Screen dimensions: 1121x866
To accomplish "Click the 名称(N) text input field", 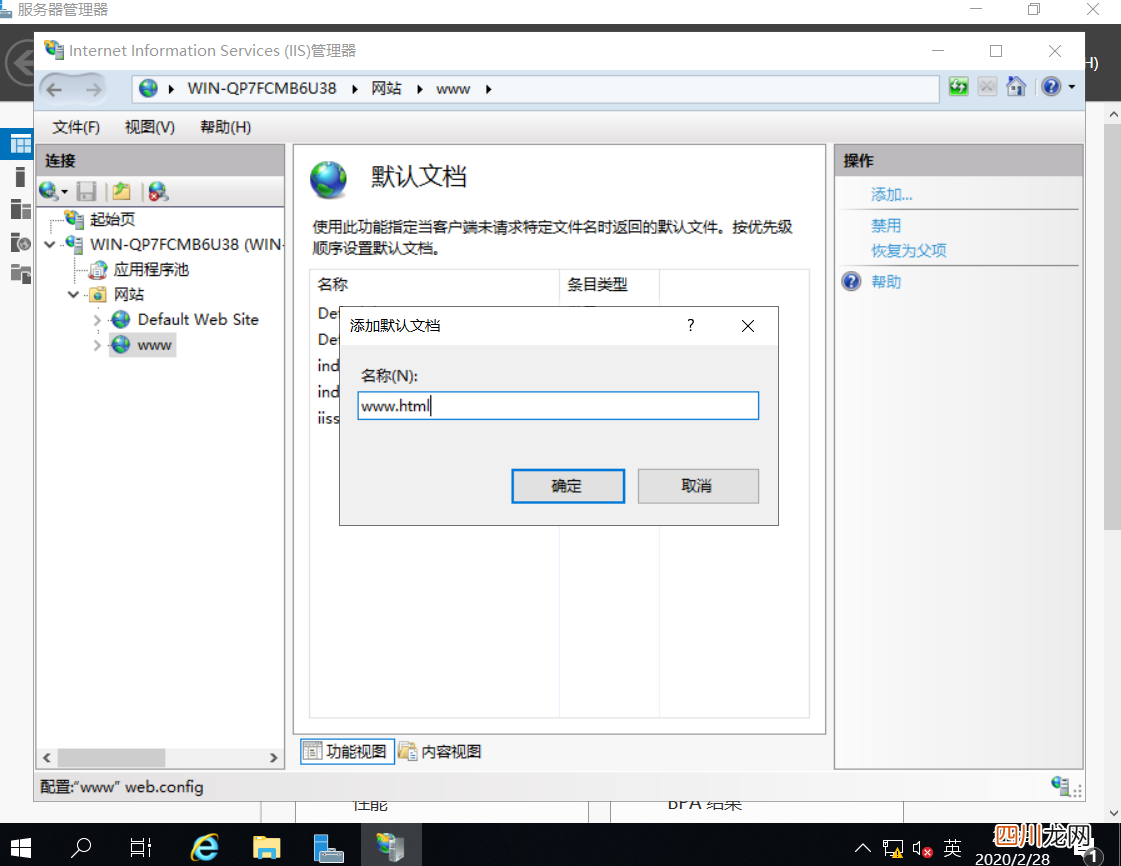I will [558, 405].
